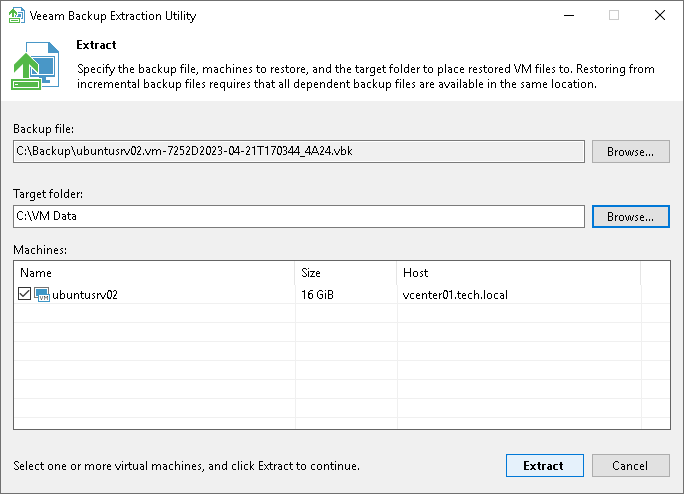Click the 16 GiB size cell
Viewport: 684px width, 494px height.
click(318, 295)
